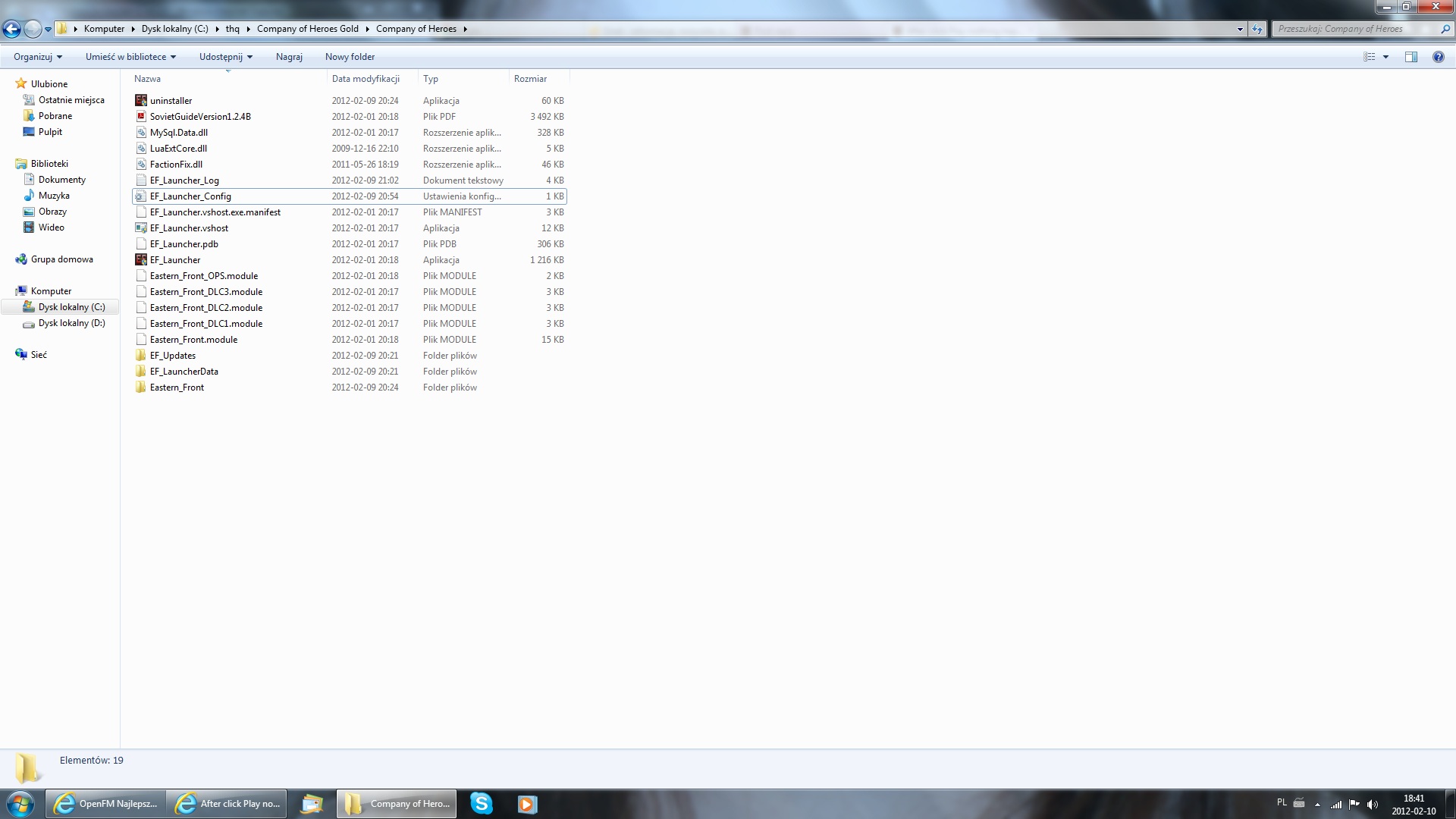This screenshot has width=1456, height=819.
Task: Click the change view icon
Action: coord(1369,57)
